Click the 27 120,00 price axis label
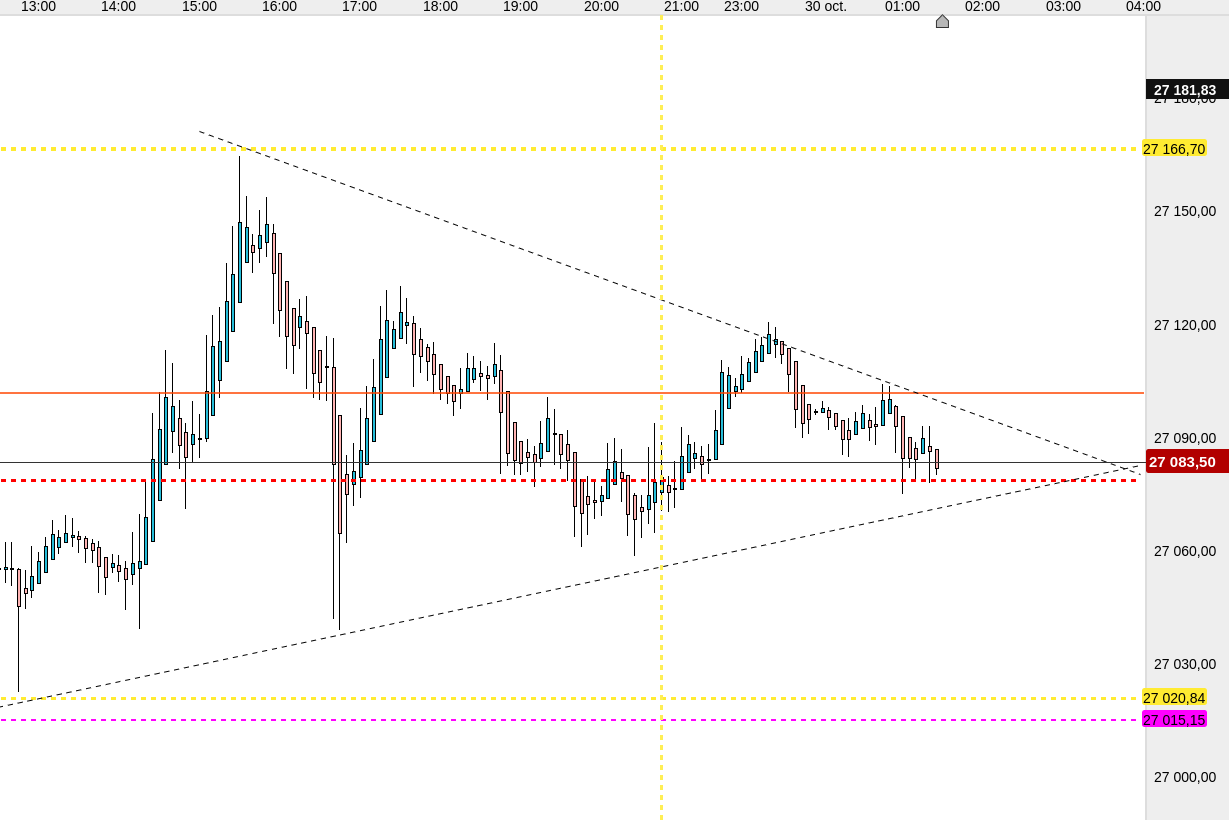Viewport: 1229px width, 820px height. tap(1185, 324)
